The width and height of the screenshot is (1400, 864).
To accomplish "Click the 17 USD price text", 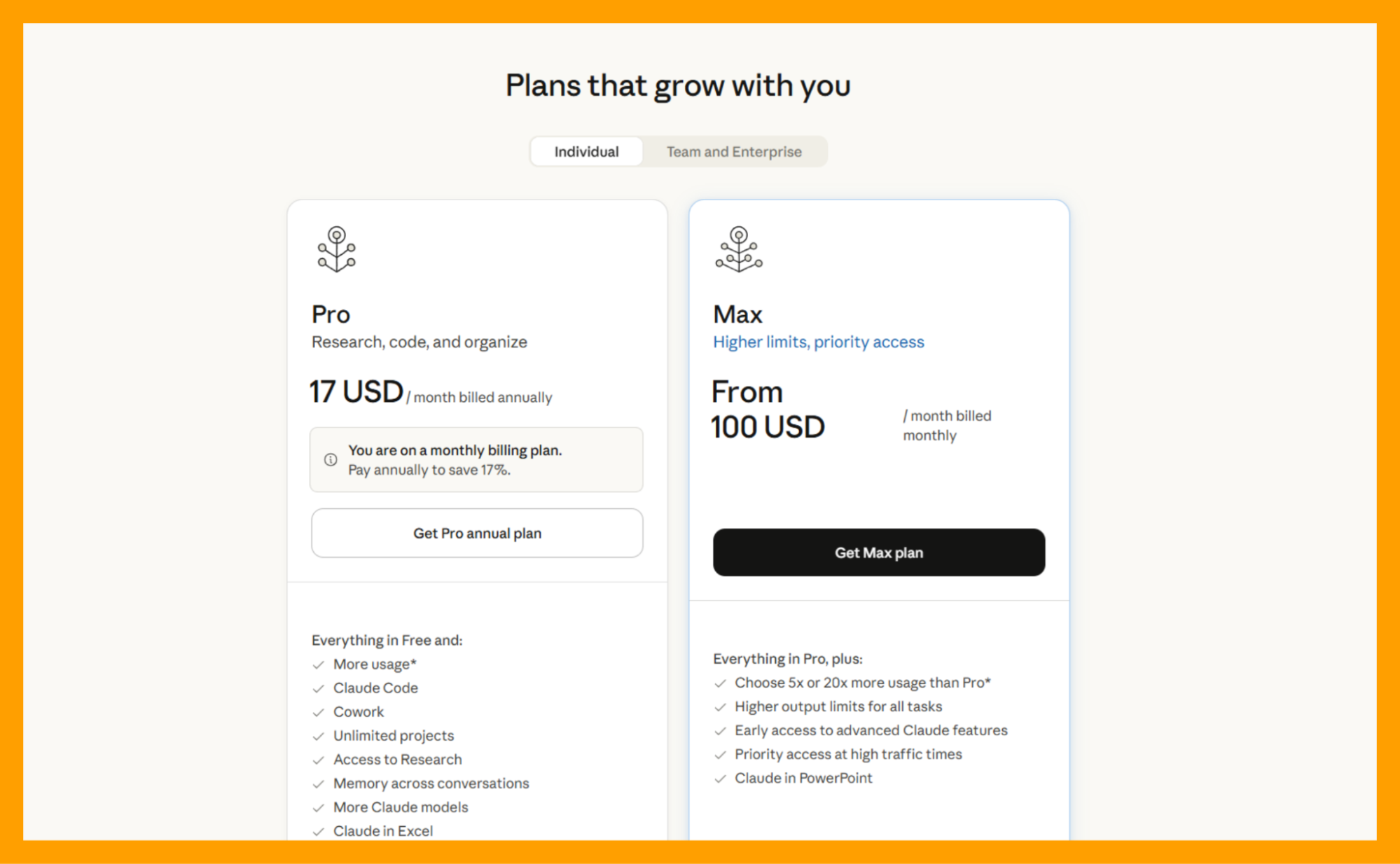I will (356, 392).
